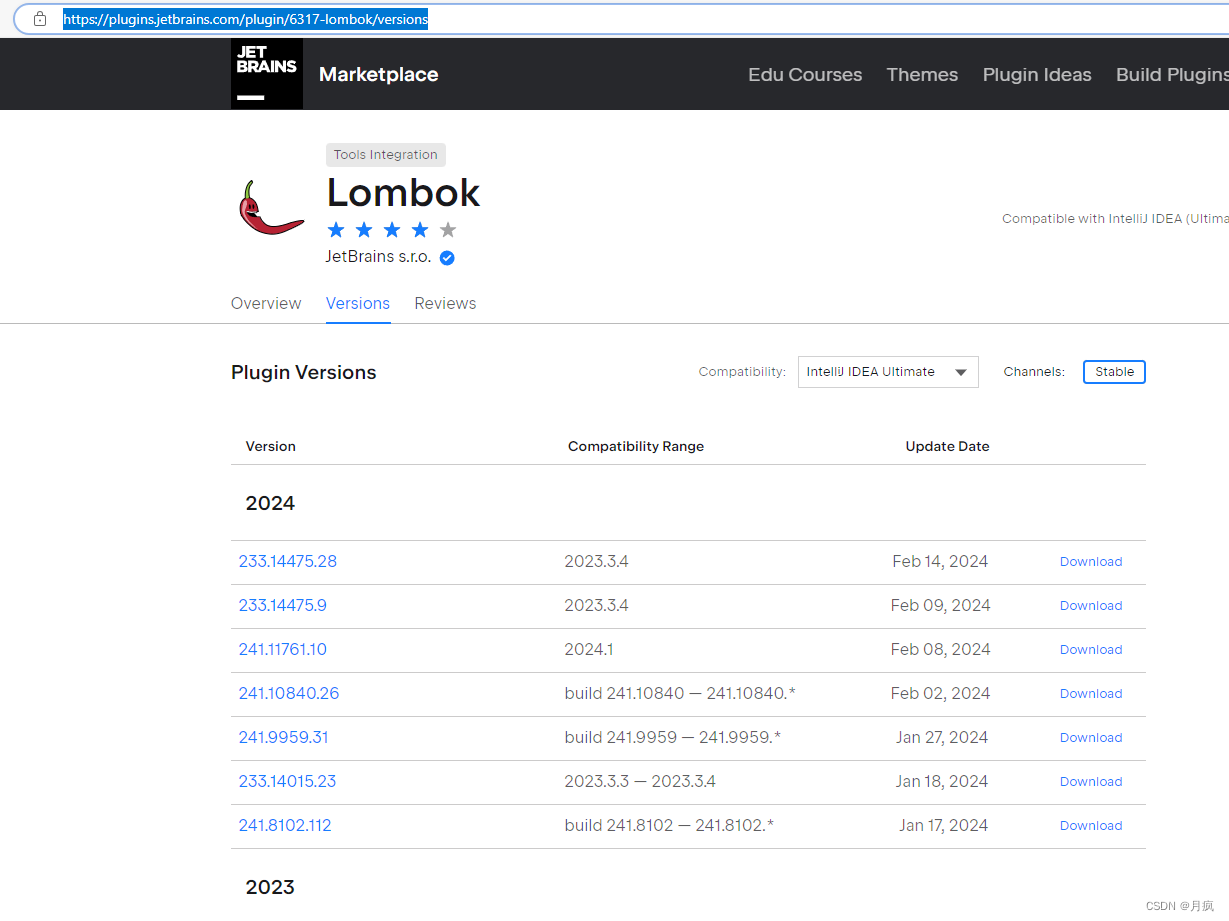The width and height of the screenshot is (1229, 921).
Task: Click the Jan 17, 2024 date cell
Action: (x=943, y=826)
